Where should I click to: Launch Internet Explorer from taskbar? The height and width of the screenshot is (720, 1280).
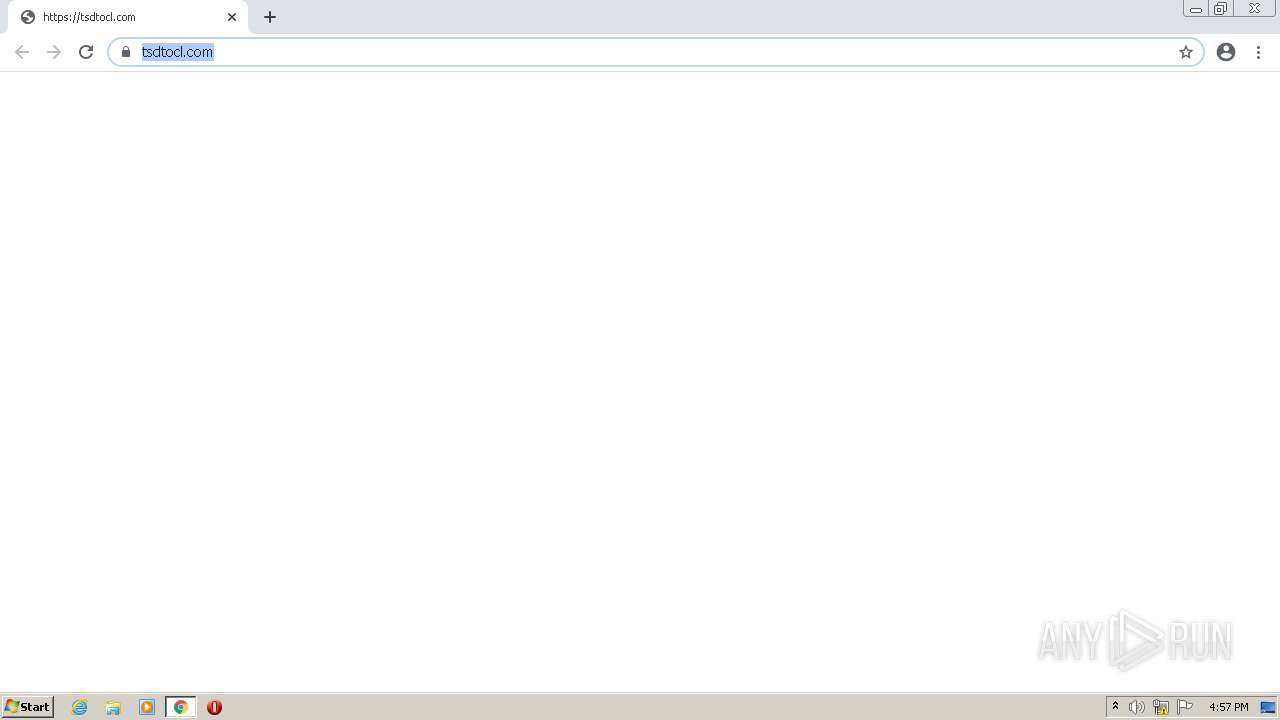[x=80, y=707]
